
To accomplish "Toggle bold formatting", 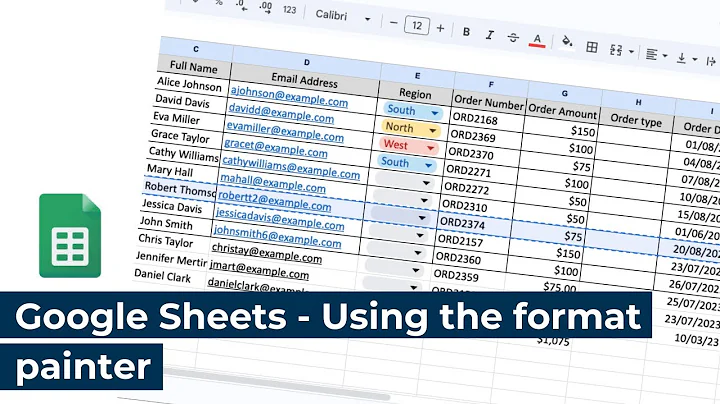I will (467, 32).
